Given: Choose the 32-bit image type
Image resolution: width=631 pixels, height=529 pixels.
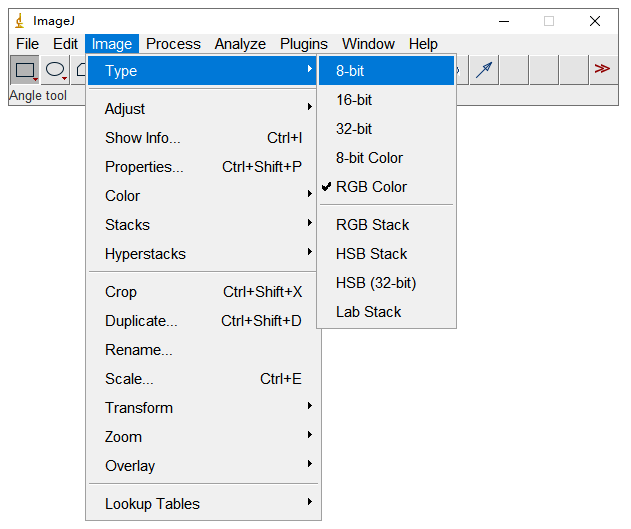Looking at the screenshot, I should point(354,129).
